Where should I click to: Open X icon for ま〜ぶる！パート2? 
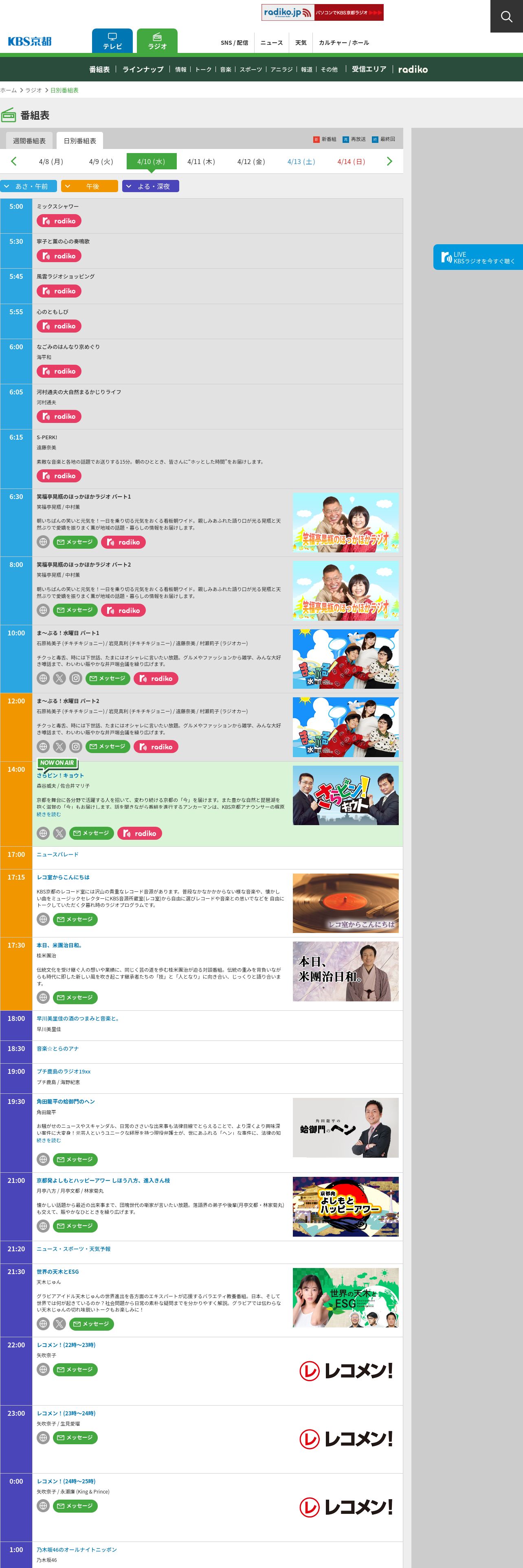point(59,746)
